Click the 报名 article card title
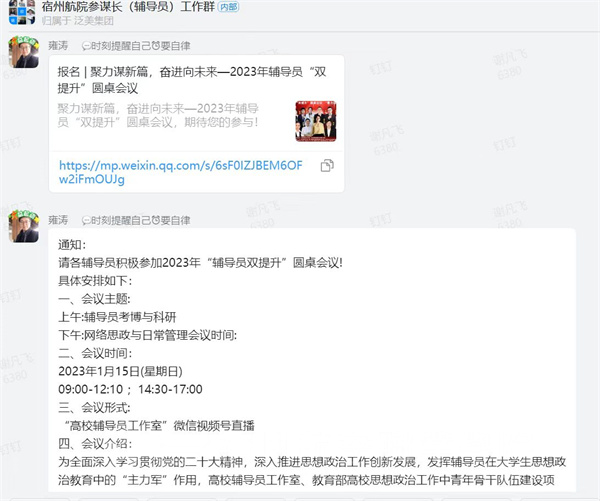 (192, 80)
